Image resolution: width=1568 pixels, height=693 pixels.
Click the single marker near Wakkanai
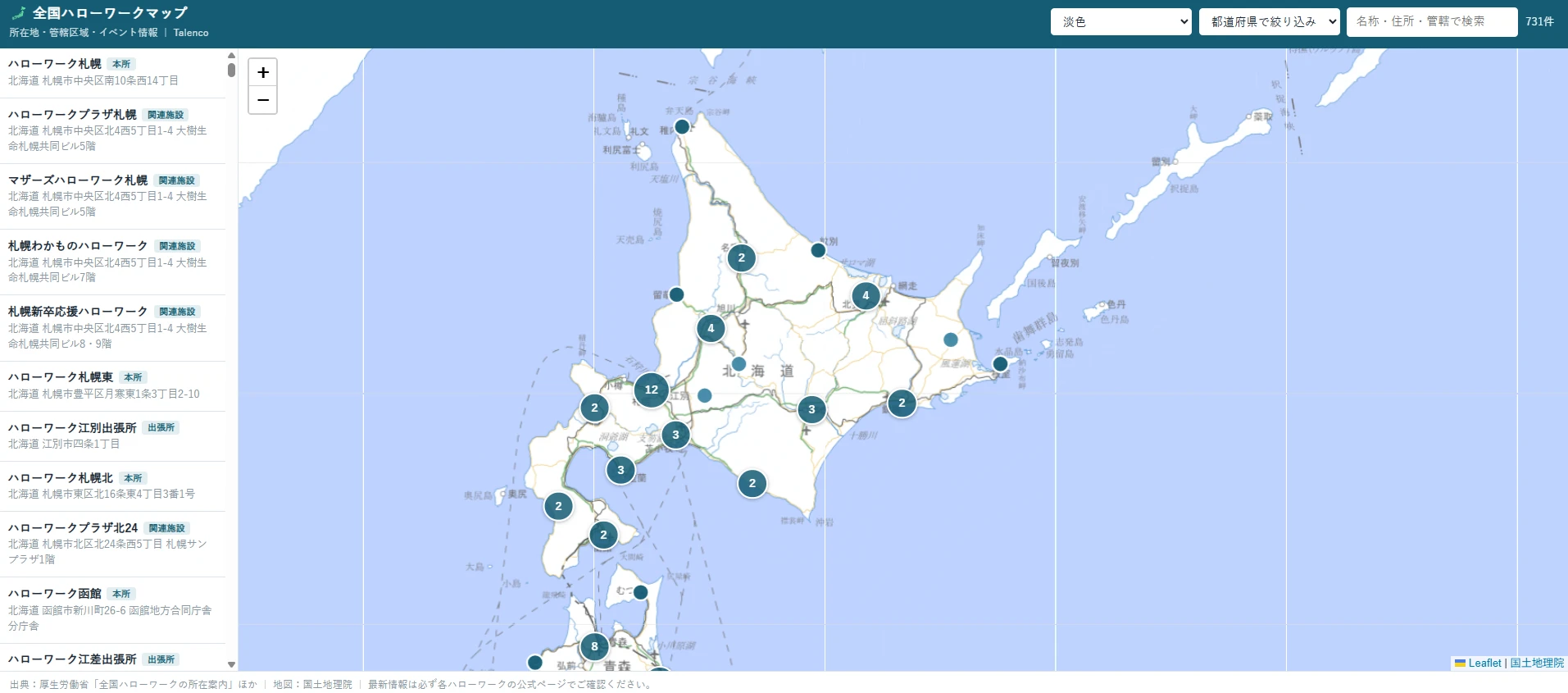click(681, 126)
